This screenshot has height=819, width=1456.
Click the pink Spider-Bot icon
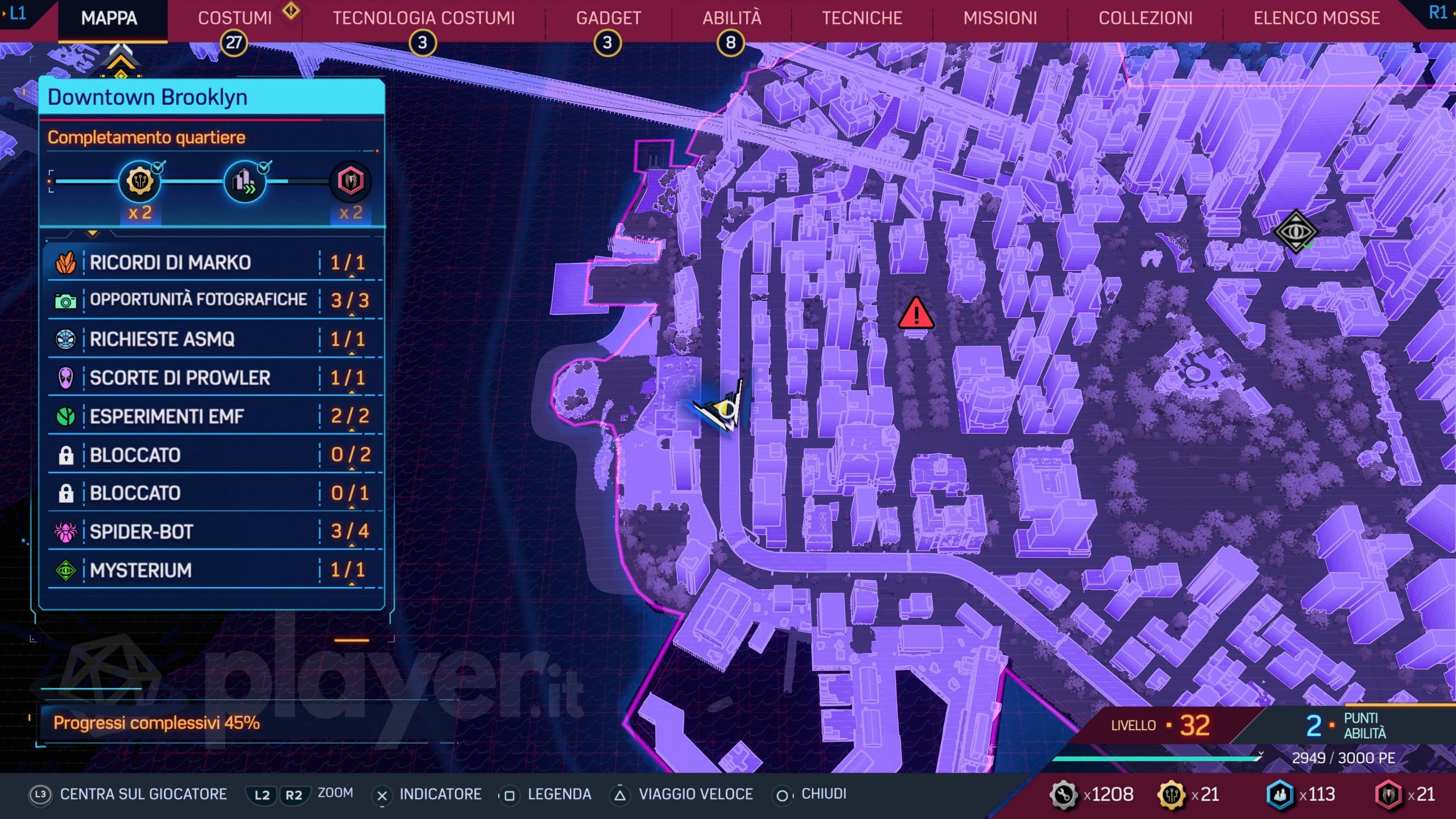pos(66,532)
